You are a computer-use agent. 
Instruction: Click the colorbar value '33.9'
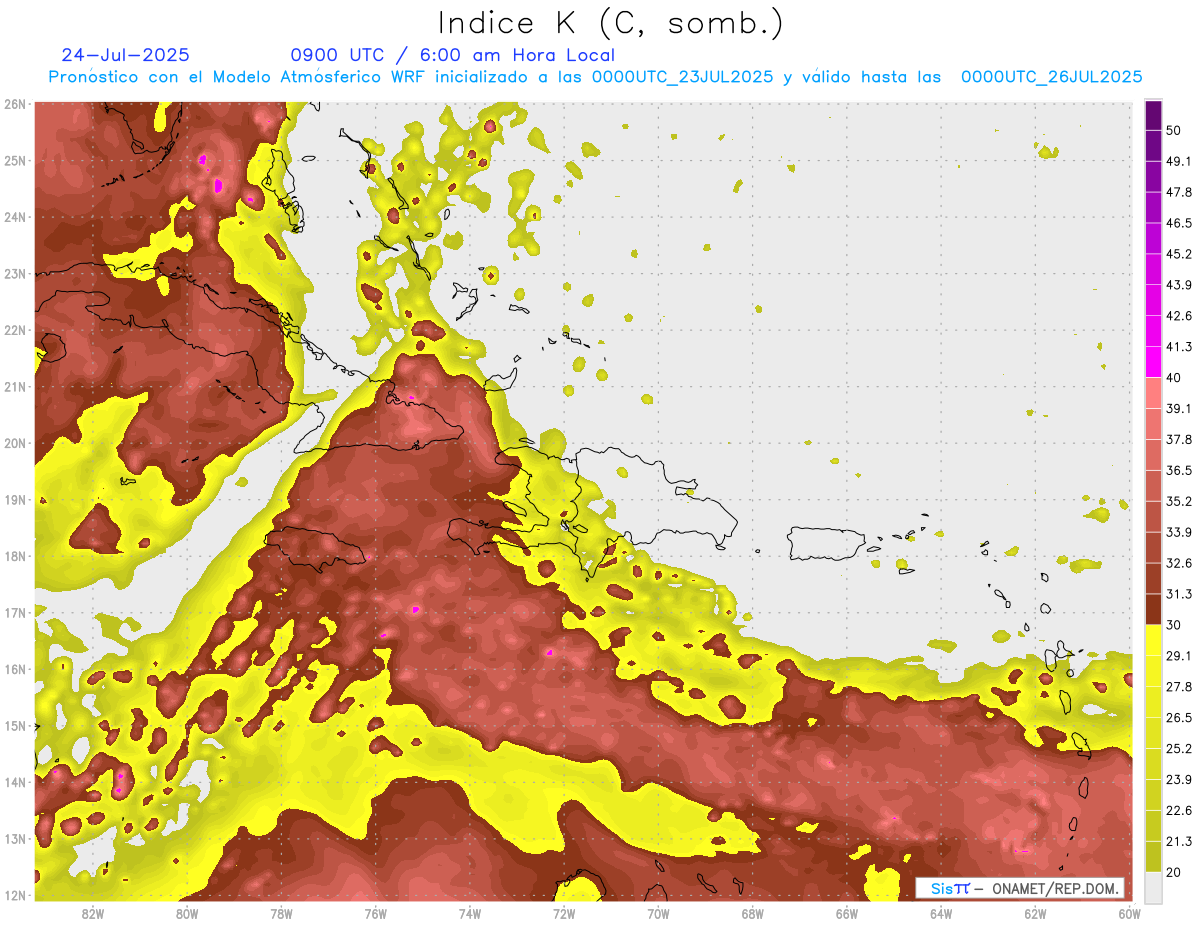(x=1179, y=532)
